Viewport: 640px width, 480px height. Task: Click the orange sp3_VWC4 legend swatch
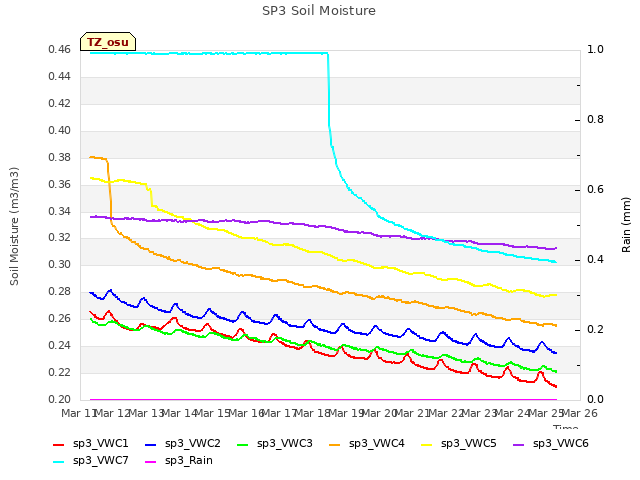coord(335,444)
